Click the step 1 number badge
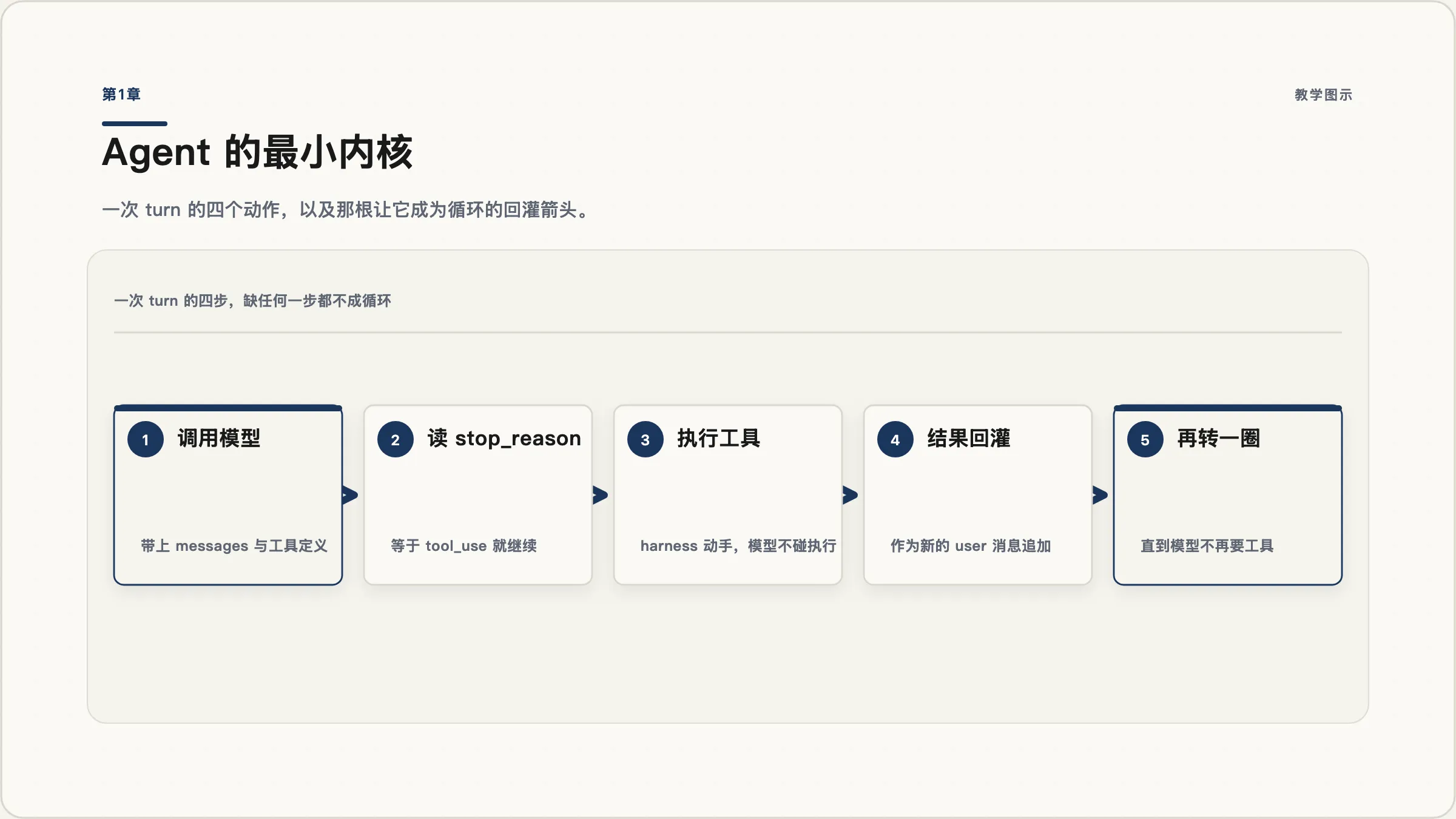Image resolution: width=1456 pixels, height=819 pixels. 146,439
